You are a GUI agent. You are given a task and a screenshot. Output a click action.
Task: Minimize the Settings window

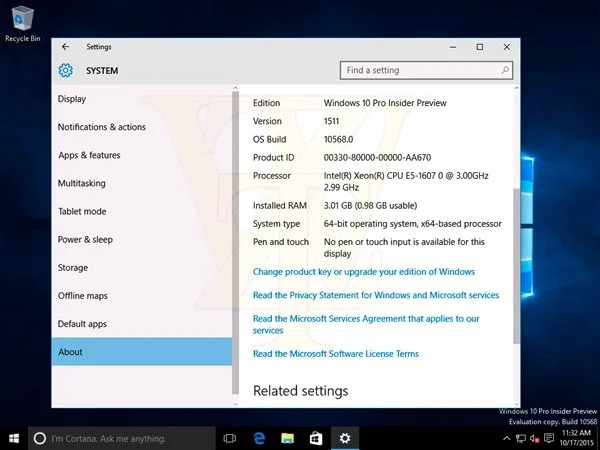[x=453, y=47]
